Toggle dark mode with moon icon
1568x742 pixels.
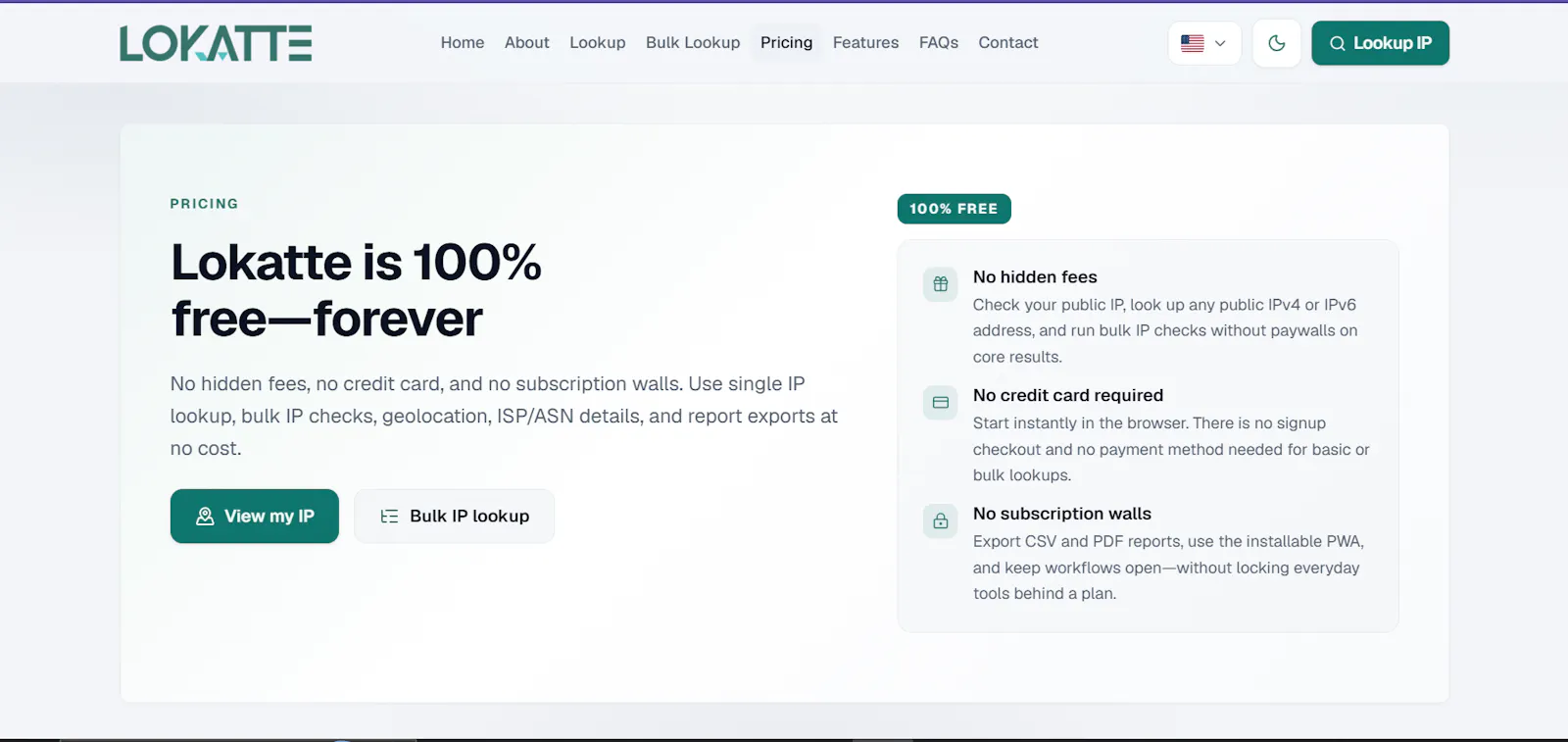1277,43
